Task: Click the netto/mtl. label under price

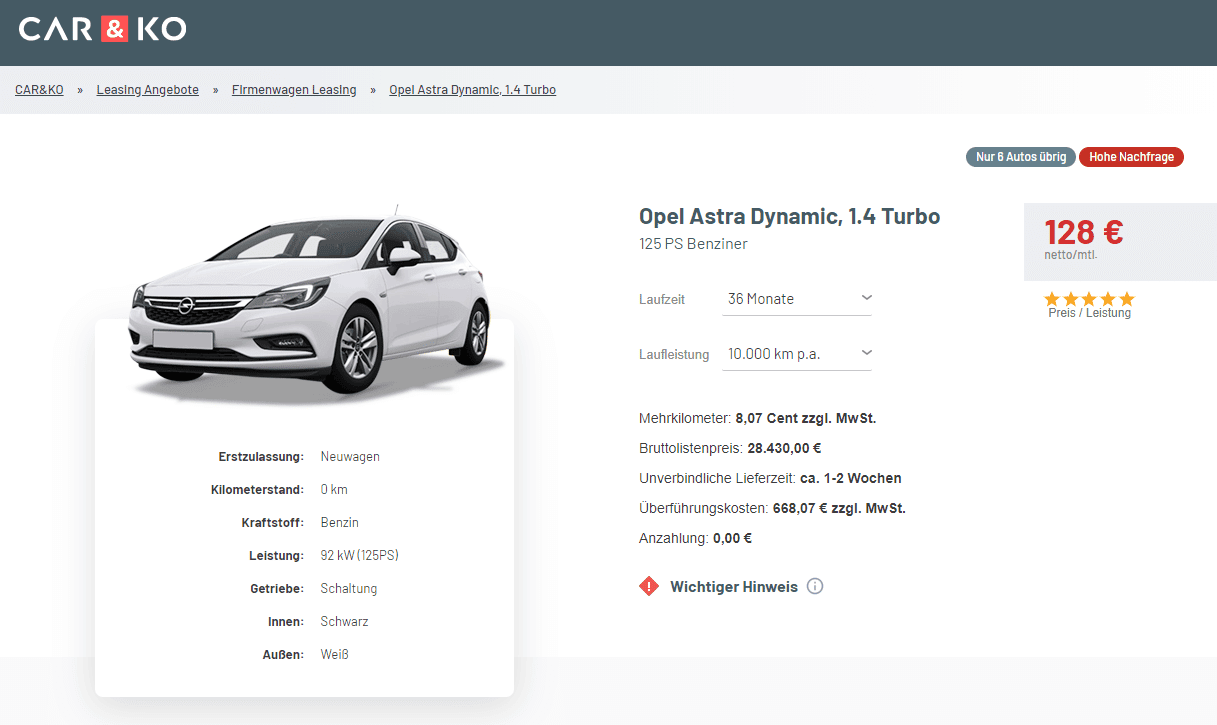Action: click(1071, 255)
